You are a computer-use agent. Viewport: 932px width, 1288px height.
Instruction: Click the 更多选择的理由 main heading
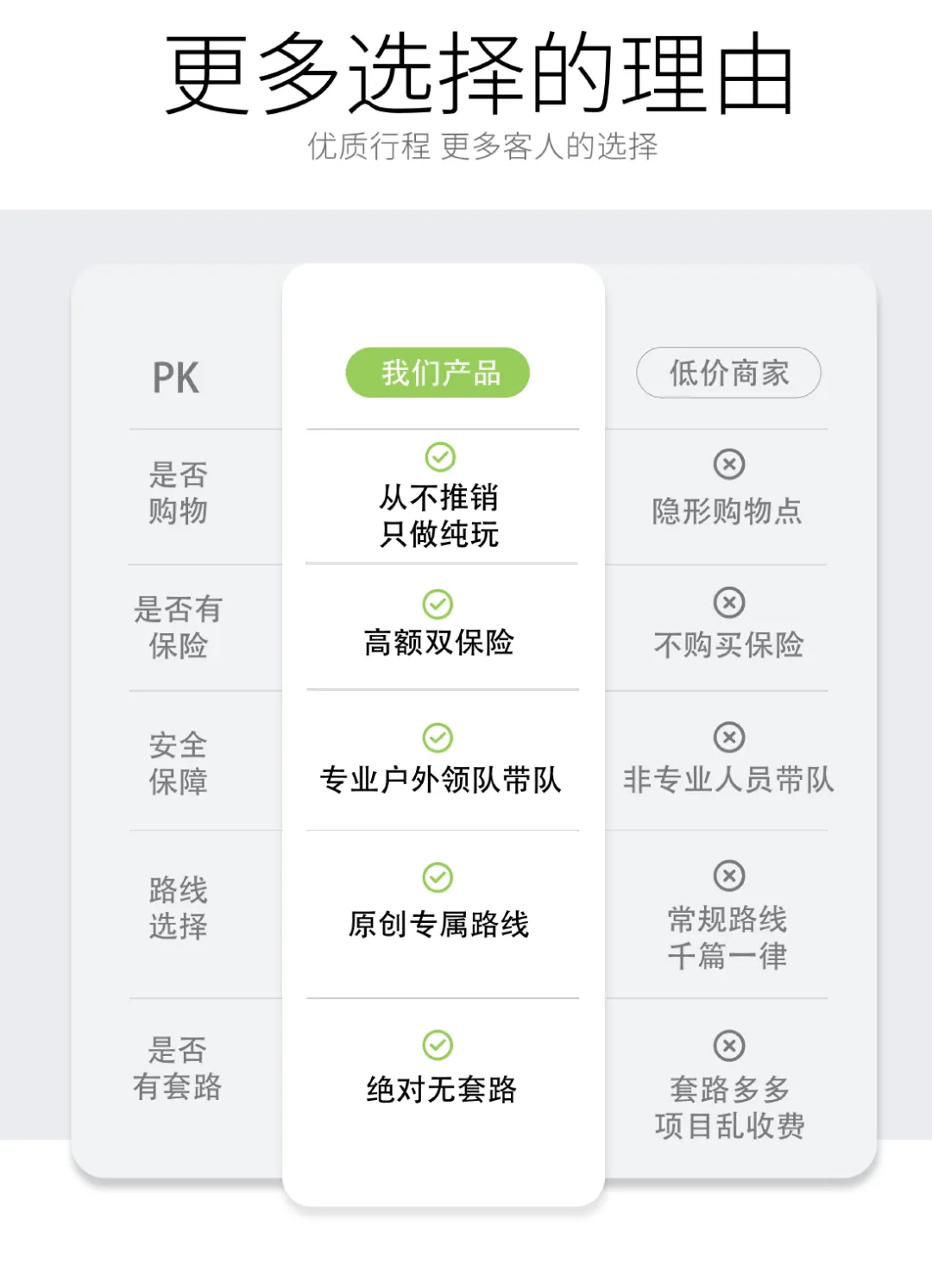[479, 73]
